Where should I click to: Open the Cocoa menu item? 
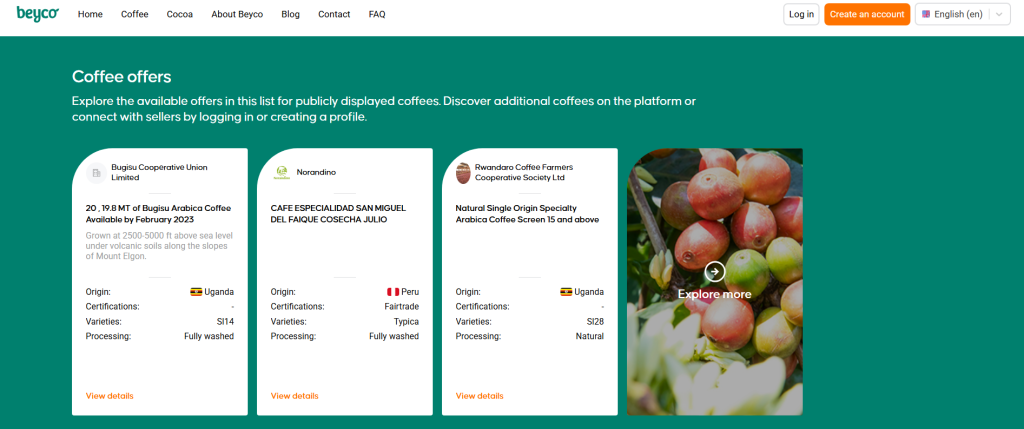tap(180, 14)
